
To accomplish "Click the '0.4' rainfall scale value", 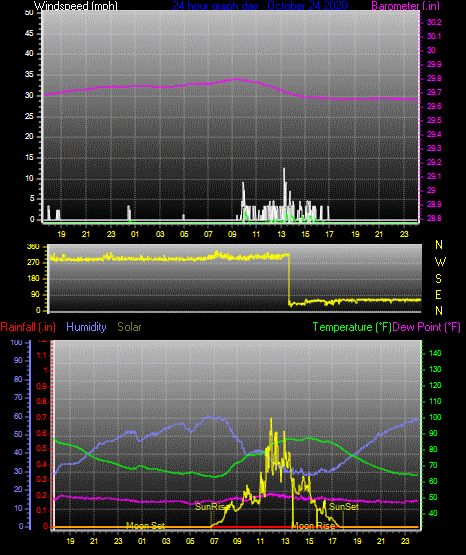I will [42, 464].
